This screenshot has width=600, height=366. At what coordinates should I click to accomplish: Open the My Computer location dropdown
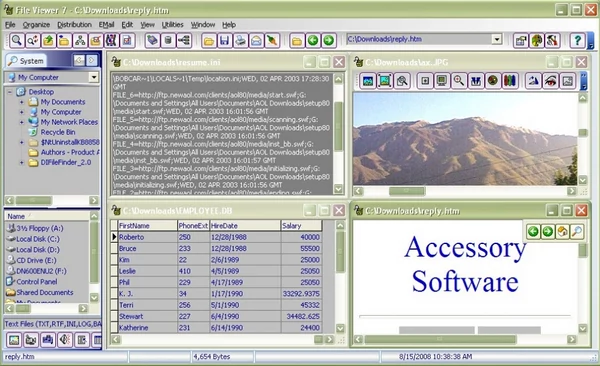tap(94, 77)
